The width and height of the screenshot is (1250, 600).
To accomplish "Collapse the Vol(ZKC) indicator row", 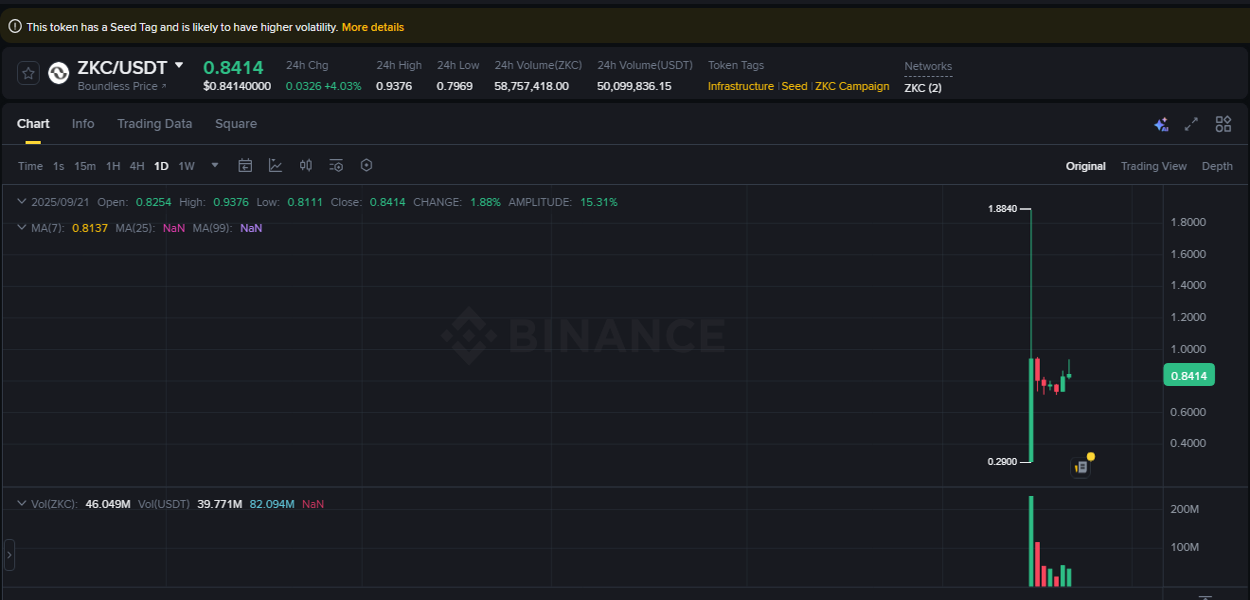I will coord(20,503).
